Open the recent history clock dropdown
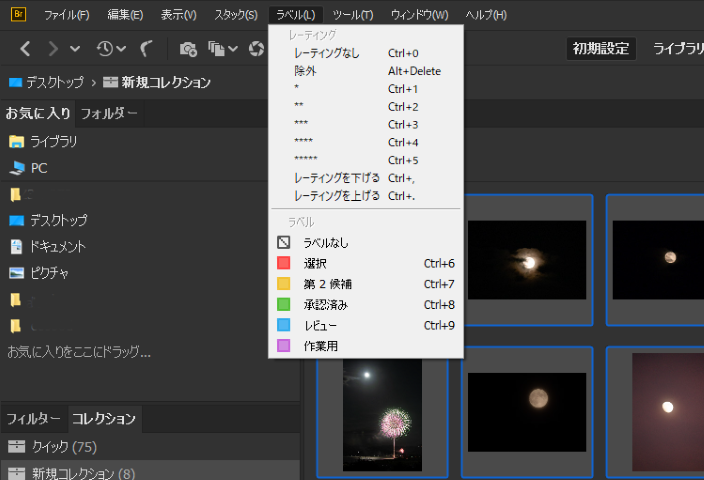The height and width of the screenshot is (480, 704). 111,48
